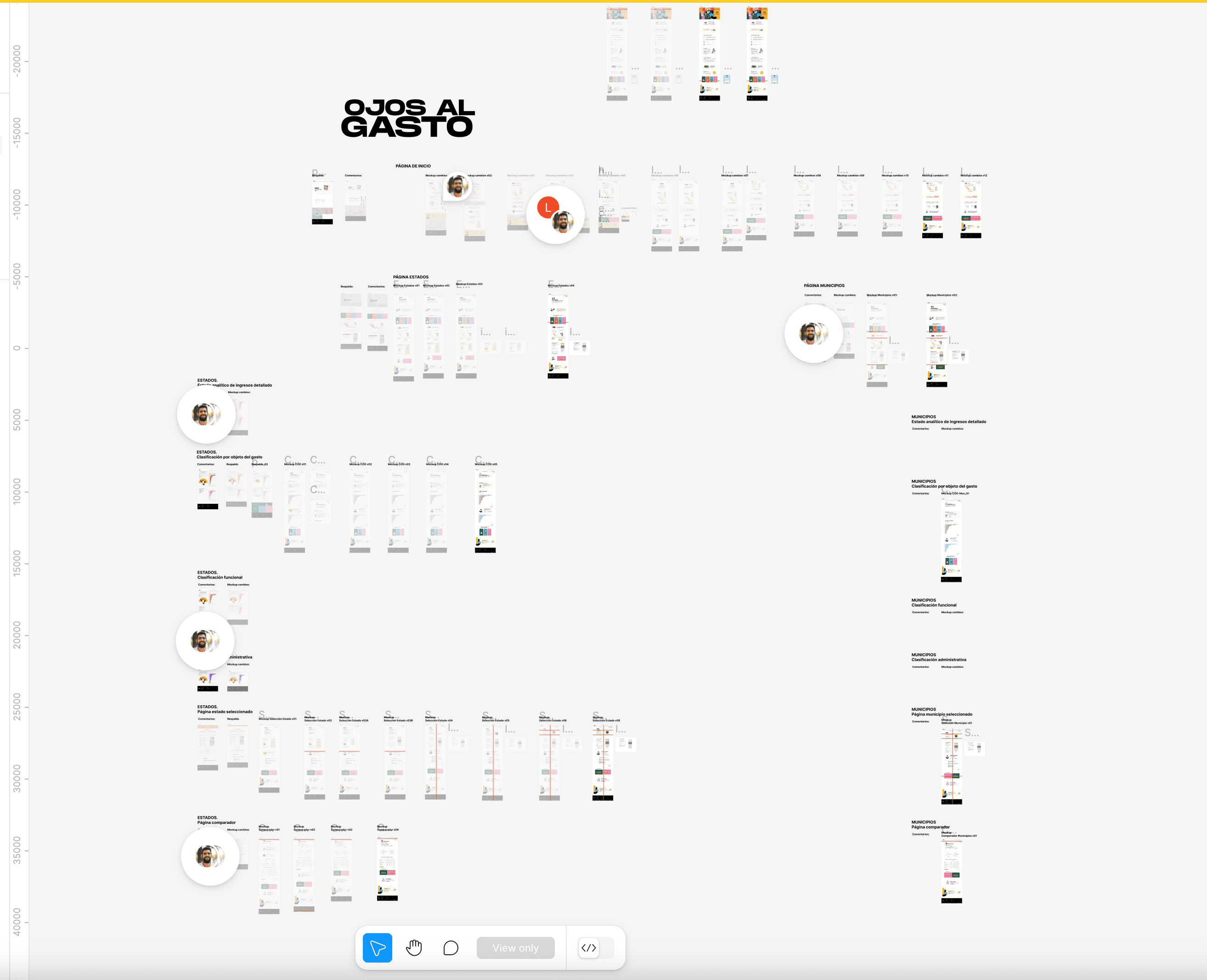Select the Mockup Municipios v01 frame label
1207x980 pixels.
tap(882, 295)
